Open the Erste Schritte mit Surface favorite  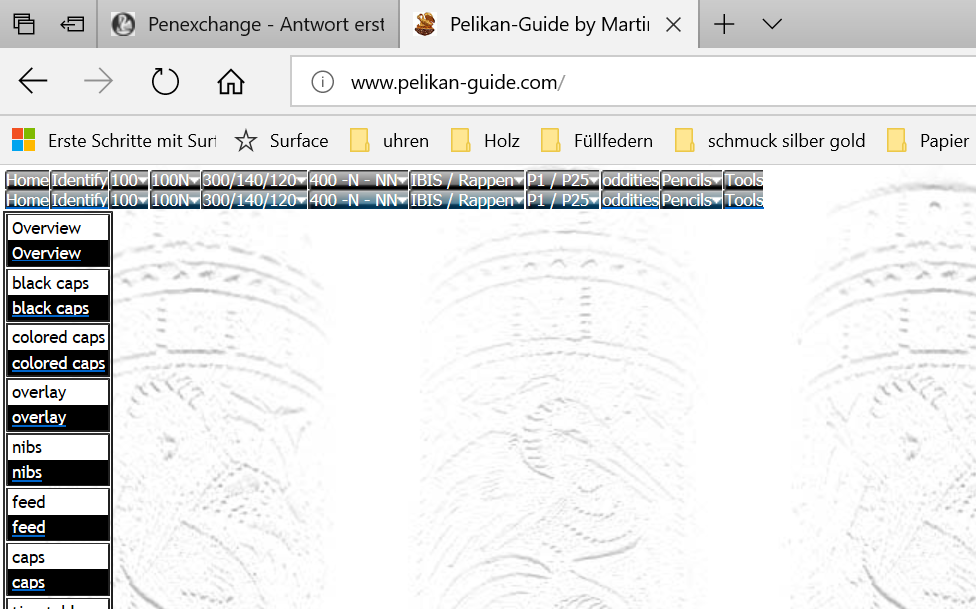tap(114, 141)
